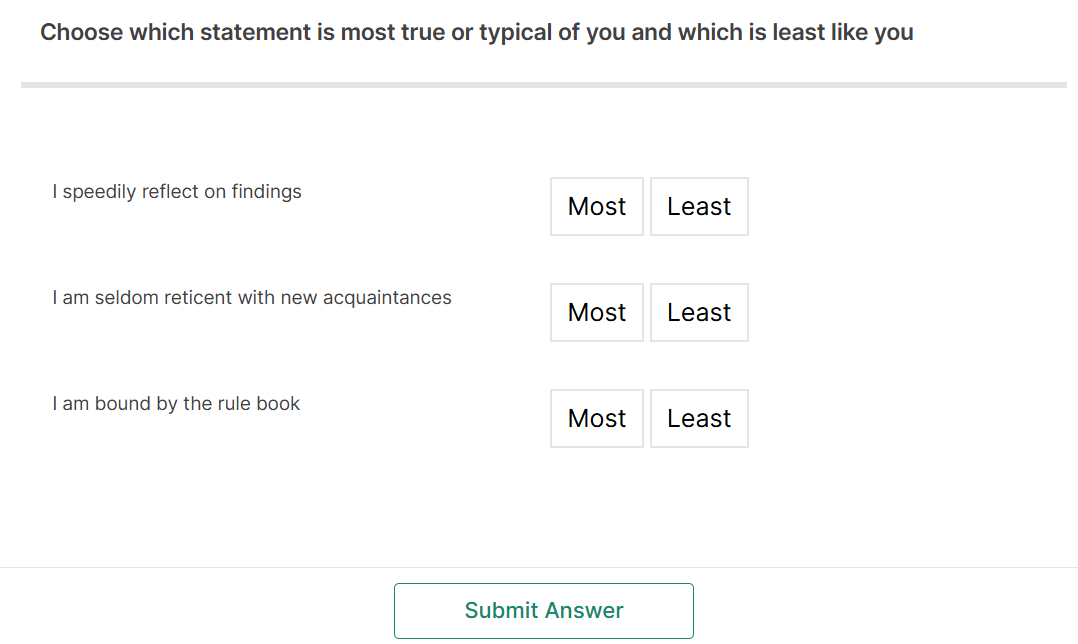The width and height of the screenshot is (1078, 644).
Task: Click the word 'findings' in the first statement
Action: [266, 192]
